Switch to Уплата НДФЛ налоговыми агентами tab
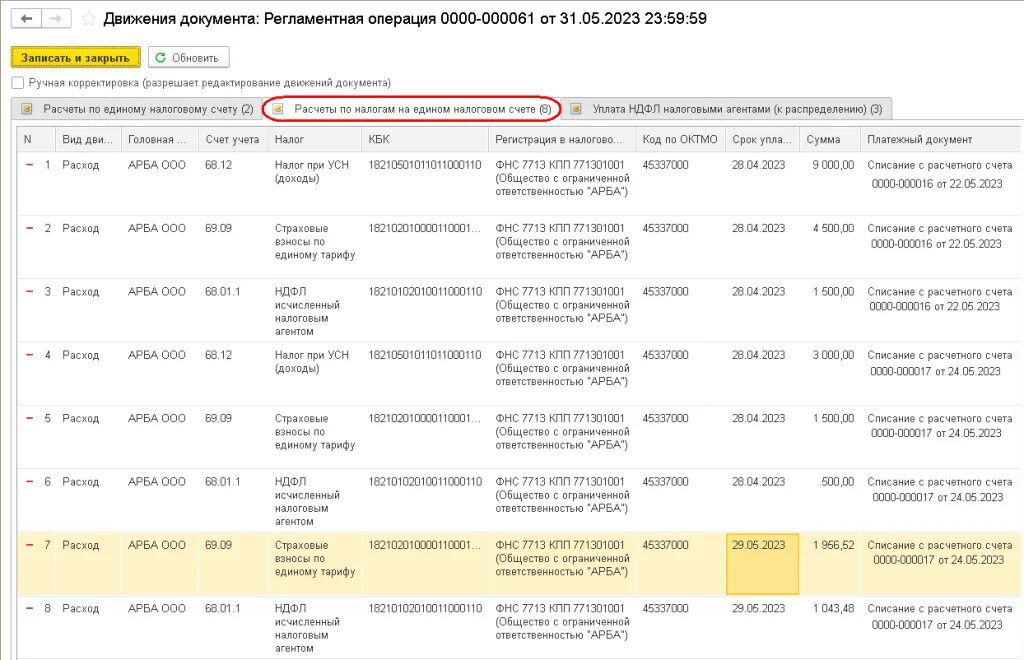The width and height of the screenshot is (1024, 660). (727, 109)
